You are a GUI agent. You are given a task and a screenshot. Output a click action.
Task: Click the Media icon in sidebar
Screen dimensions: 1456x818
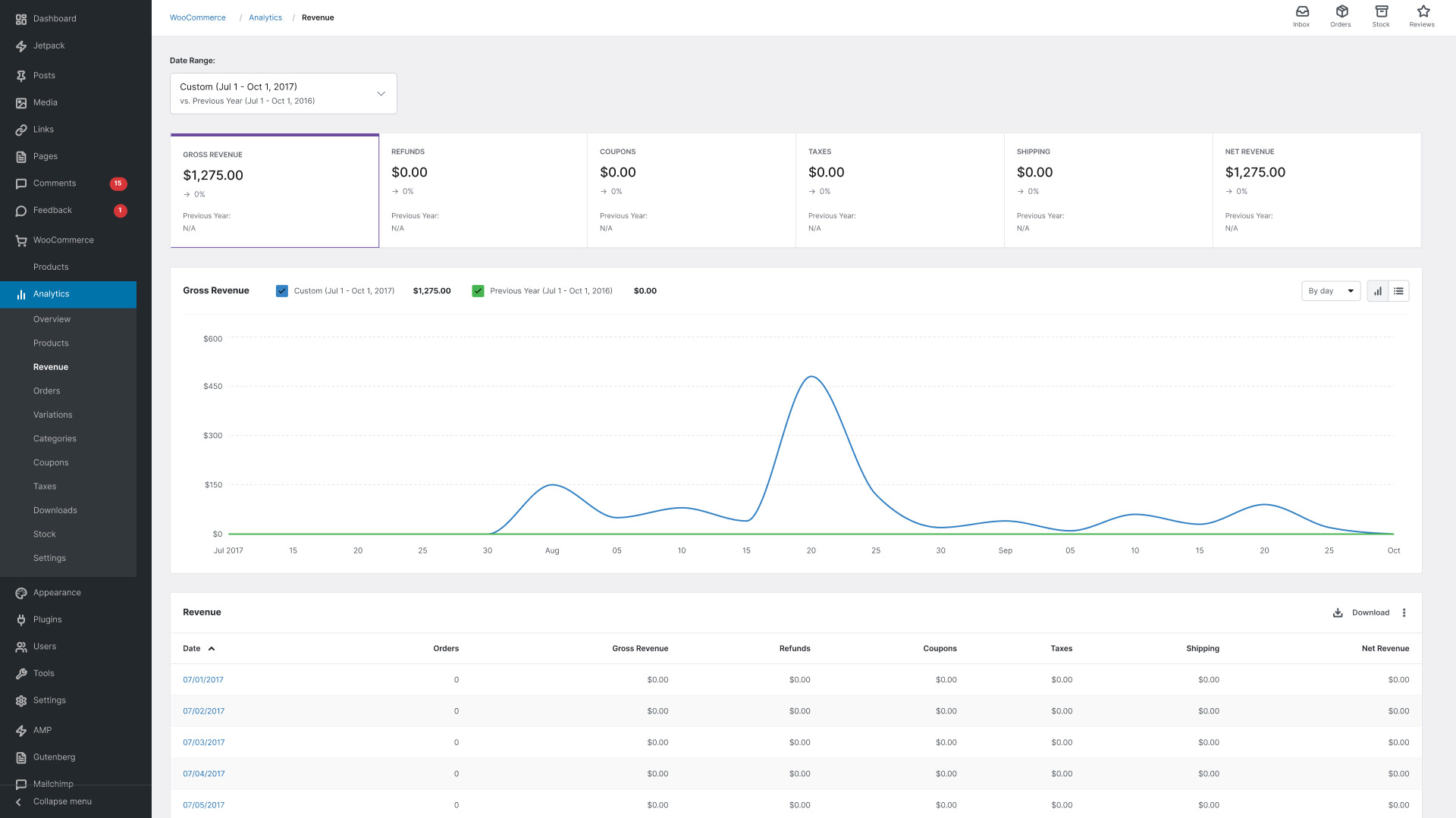(21, 103)
